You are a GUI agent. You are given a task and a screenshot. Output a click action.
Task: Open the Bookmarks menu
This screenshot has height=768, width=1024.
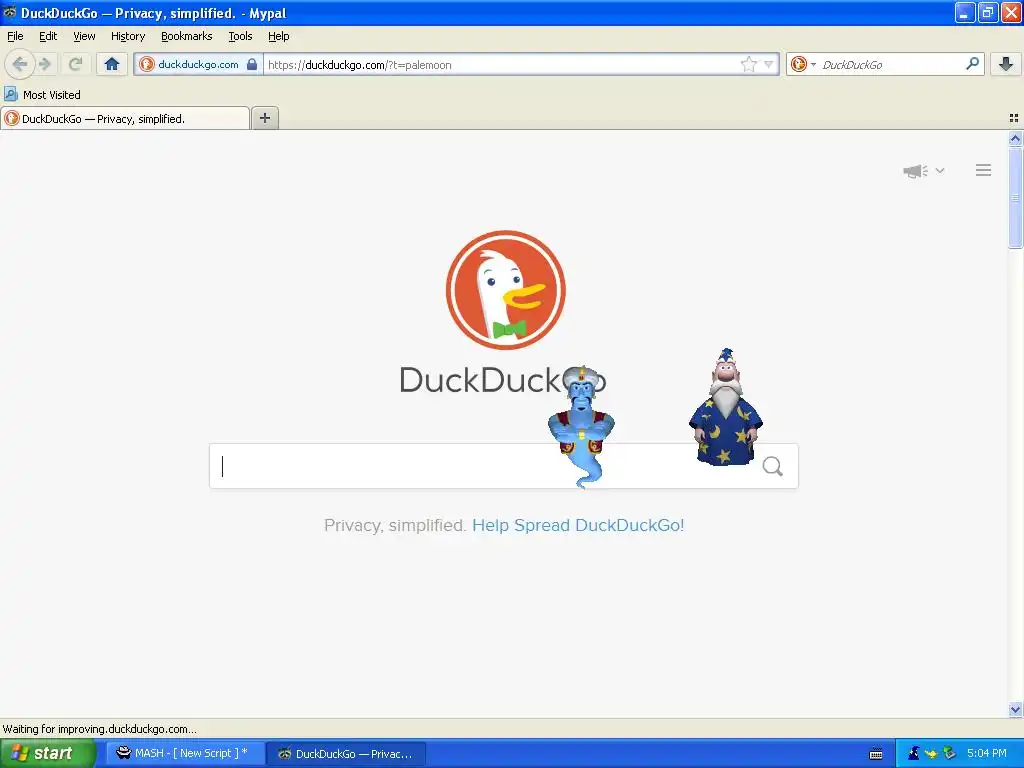tap(187, 36)
